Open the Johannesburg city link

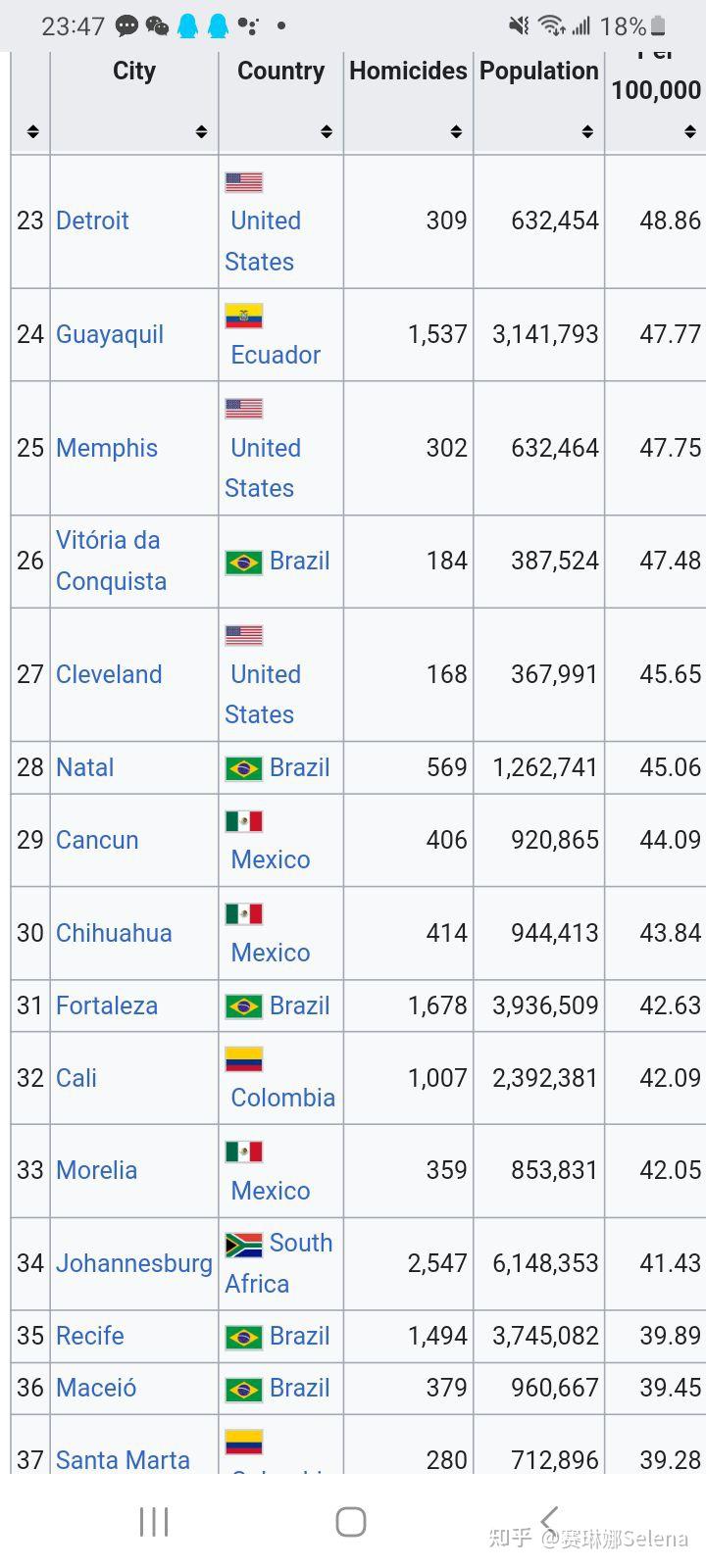coord(134,1263)
